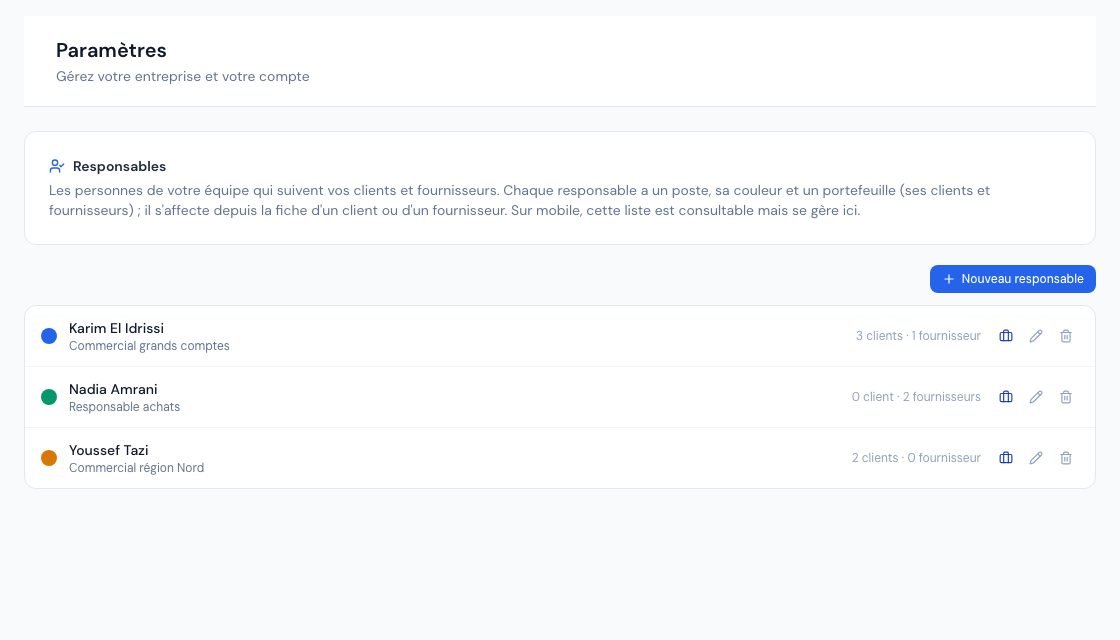Click the '3 clients · 1 fournisseur' count
The width and height of the screenshot is (1120, 640).
[918, 336]
